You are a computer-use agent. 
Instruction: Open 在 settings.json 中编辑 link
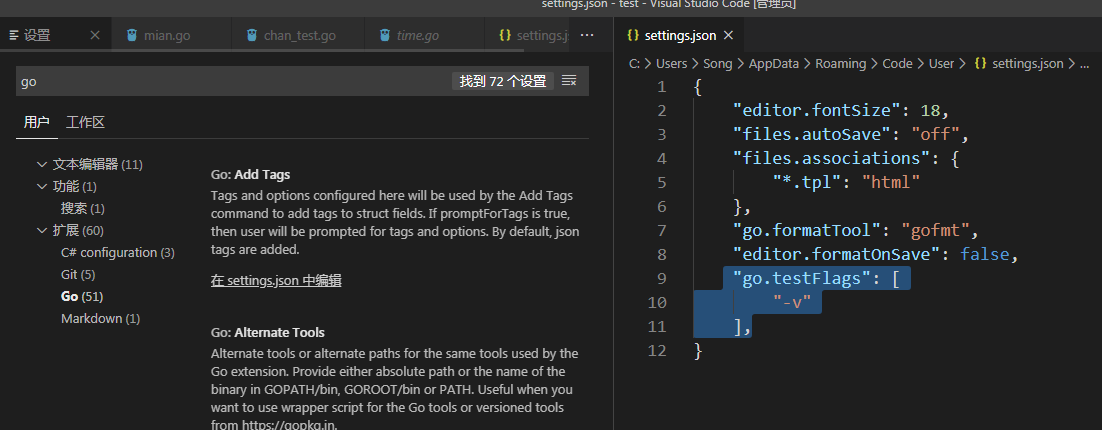[x=276, y=280]
